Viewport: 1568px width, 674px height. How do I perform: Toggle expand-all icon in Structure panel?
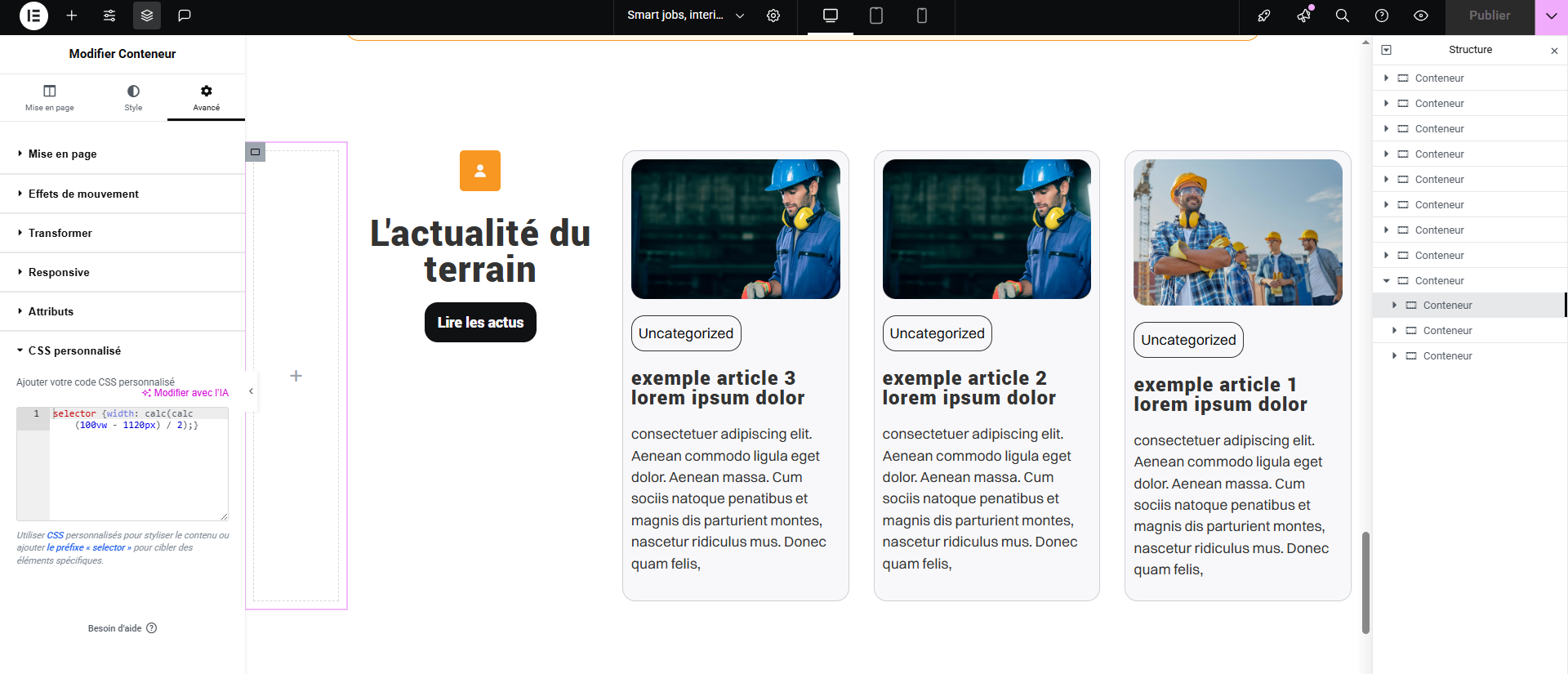[x=1387, y=50]
